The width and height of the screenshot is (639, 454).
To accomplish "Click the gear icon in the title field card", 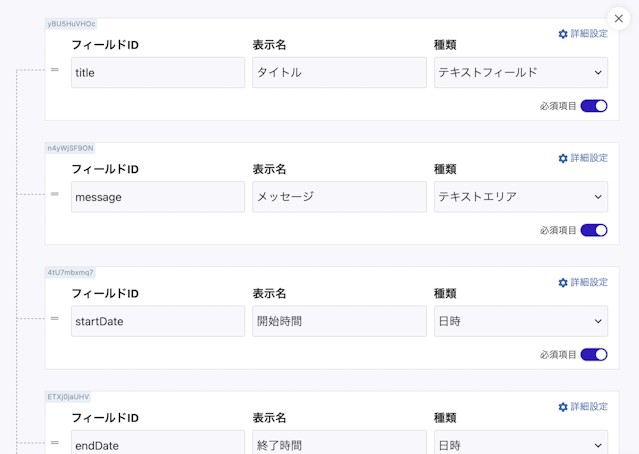I will pos(563,34).
